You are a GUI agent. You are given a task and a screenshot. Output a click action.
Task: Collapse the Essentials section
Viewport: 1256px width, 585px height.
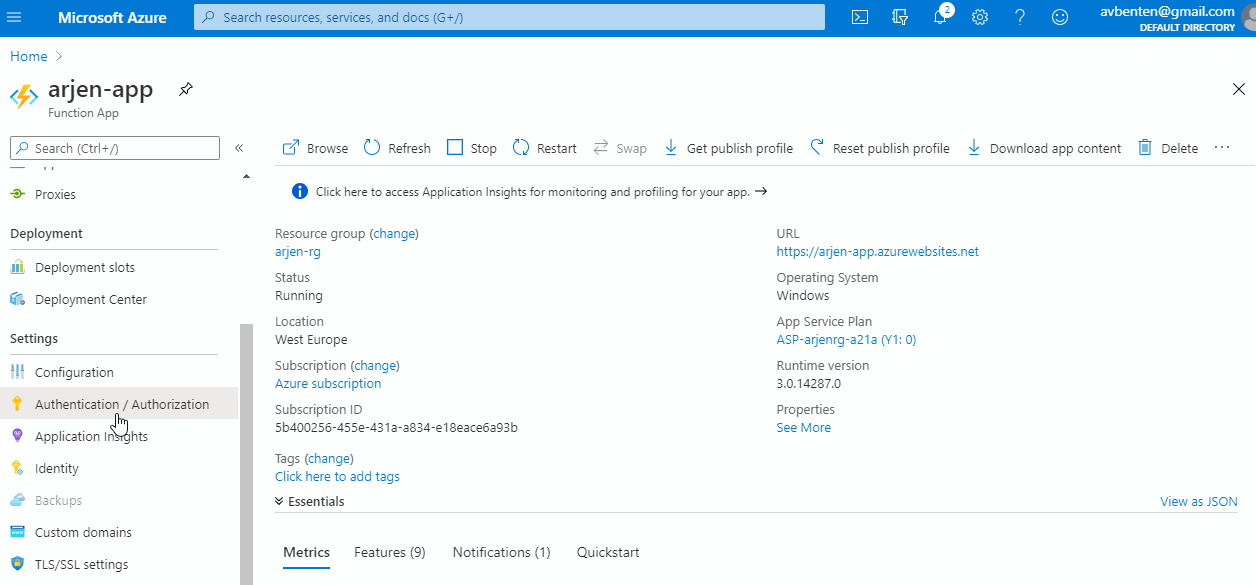[x=310, y=502]
